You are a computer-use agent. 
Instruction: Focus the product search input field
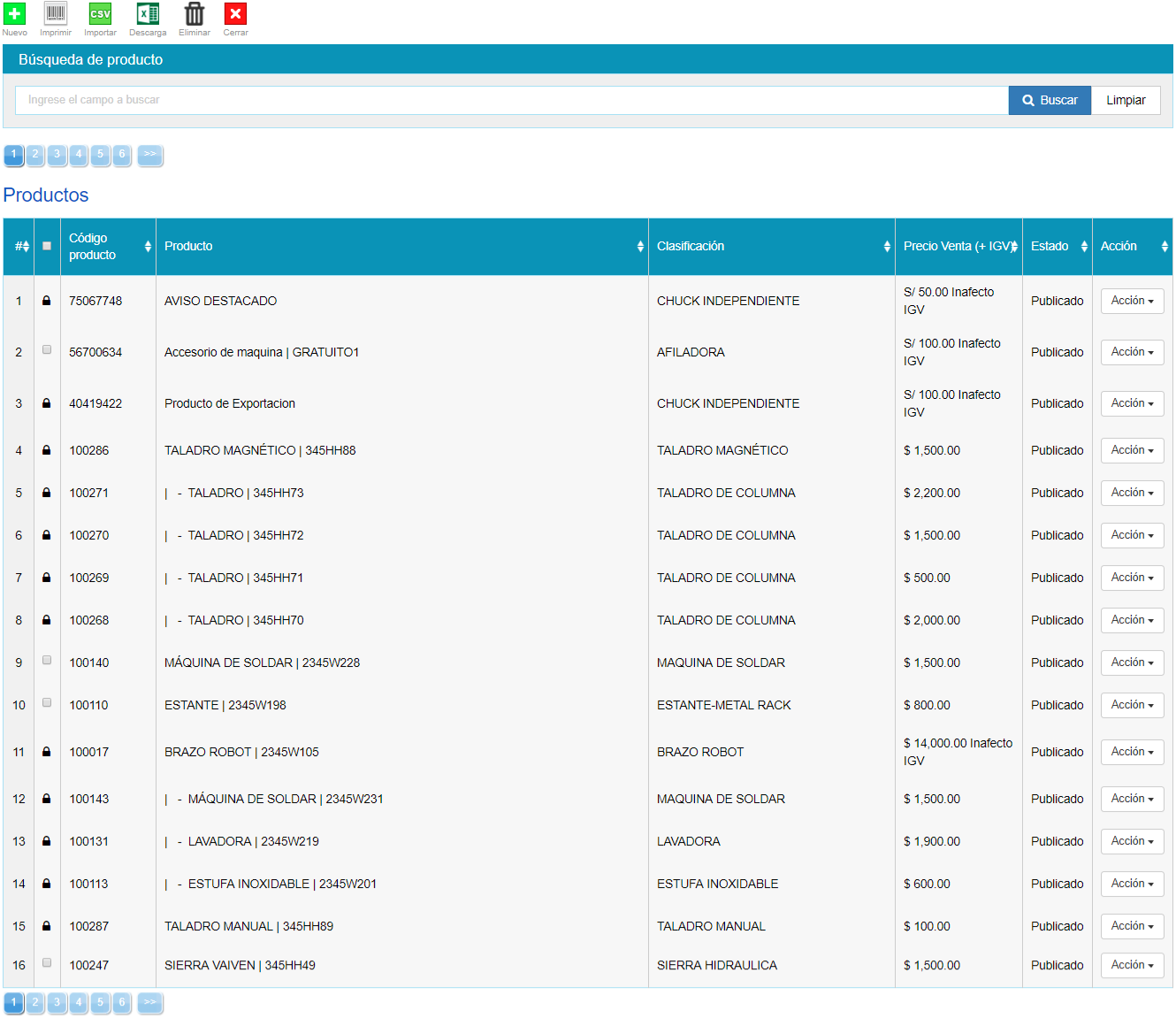tap(511, 100)
